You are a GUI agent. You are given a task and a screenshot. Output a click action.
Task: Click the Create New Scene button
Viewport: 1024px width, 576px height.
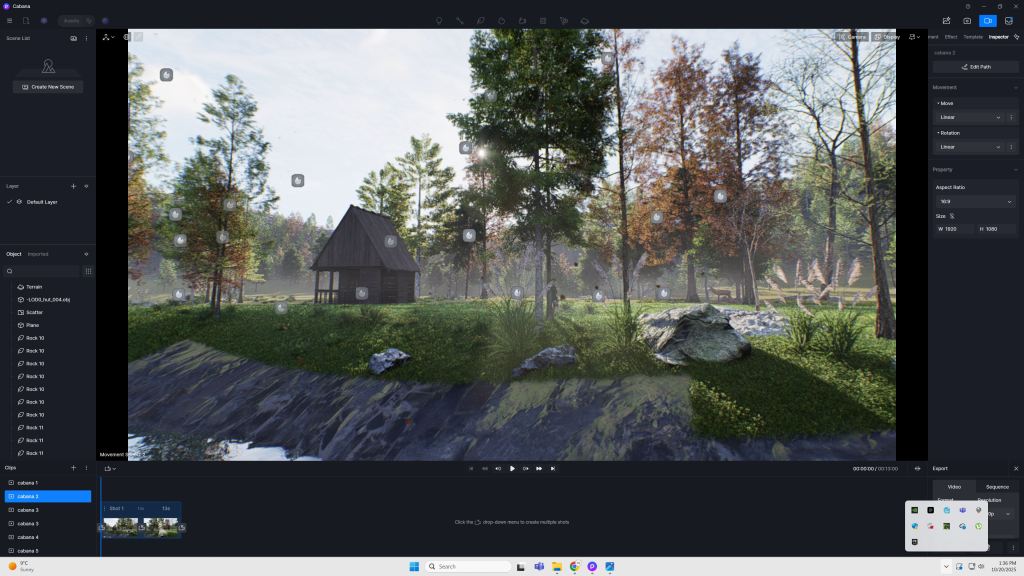[x=48, y=87]
